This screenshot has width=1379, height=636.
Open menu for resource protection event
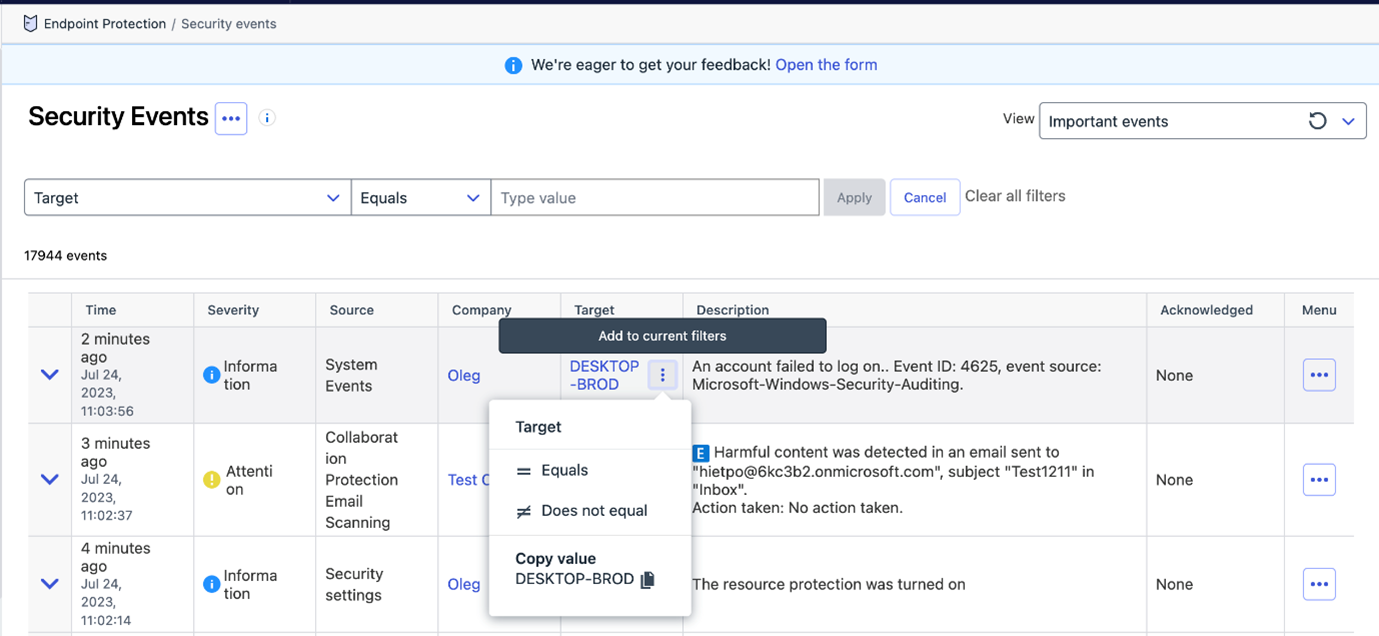[x=1319, y=584]
